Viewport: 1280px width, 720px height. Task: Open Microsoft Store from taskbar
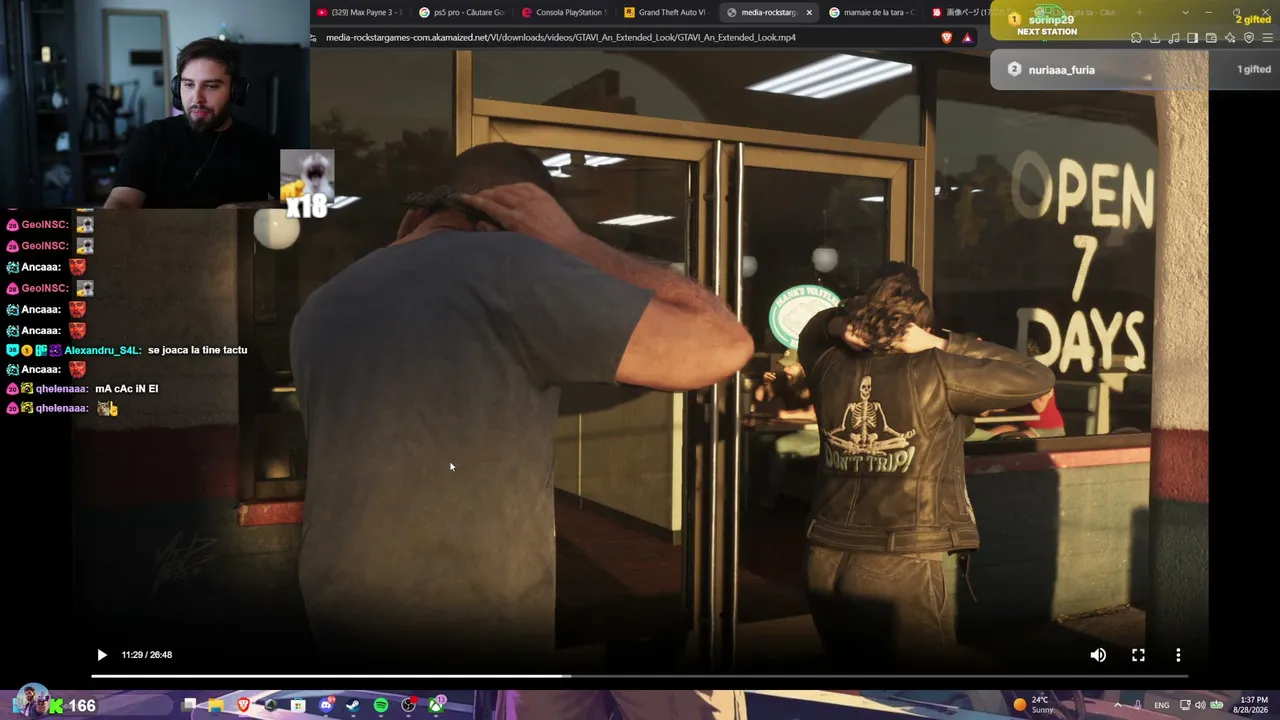298,705
